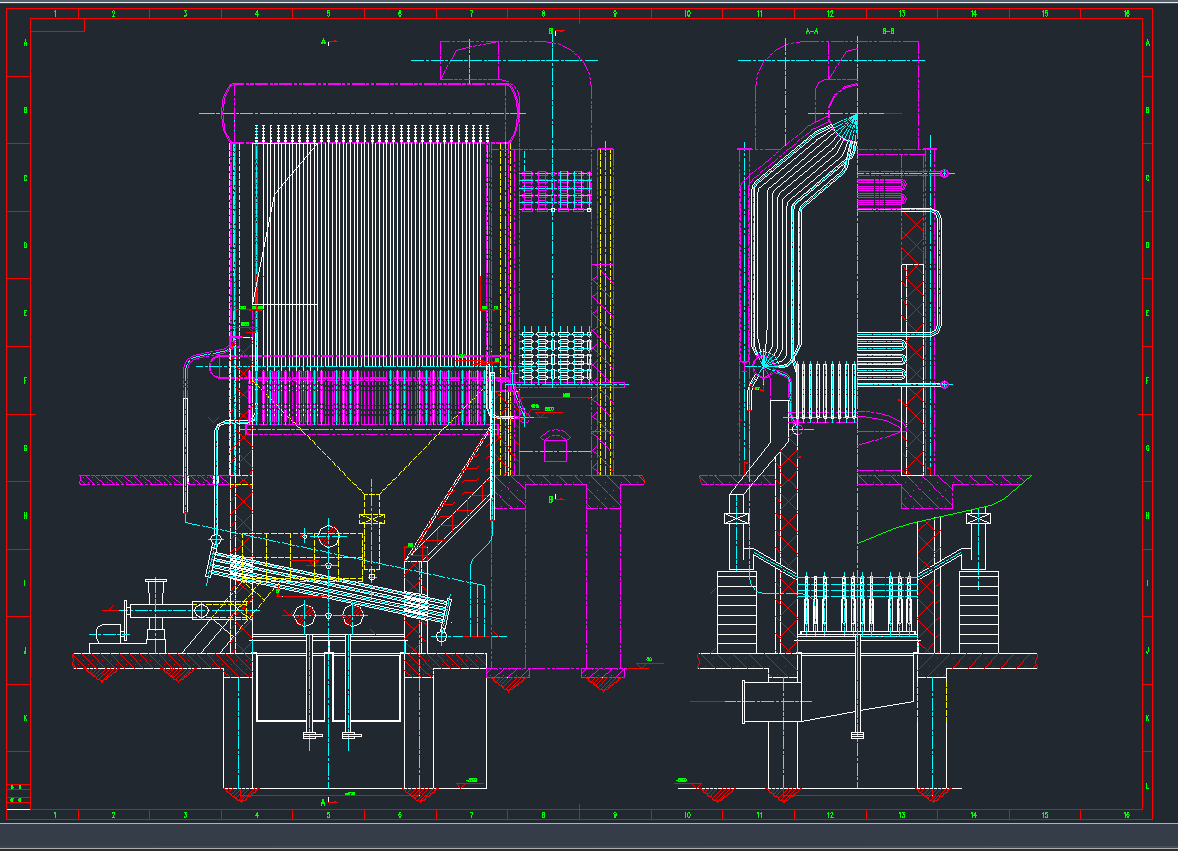Select the title block in the bottom-left corner
Viewport: 1178px width, 851px height.
(17, 795)
